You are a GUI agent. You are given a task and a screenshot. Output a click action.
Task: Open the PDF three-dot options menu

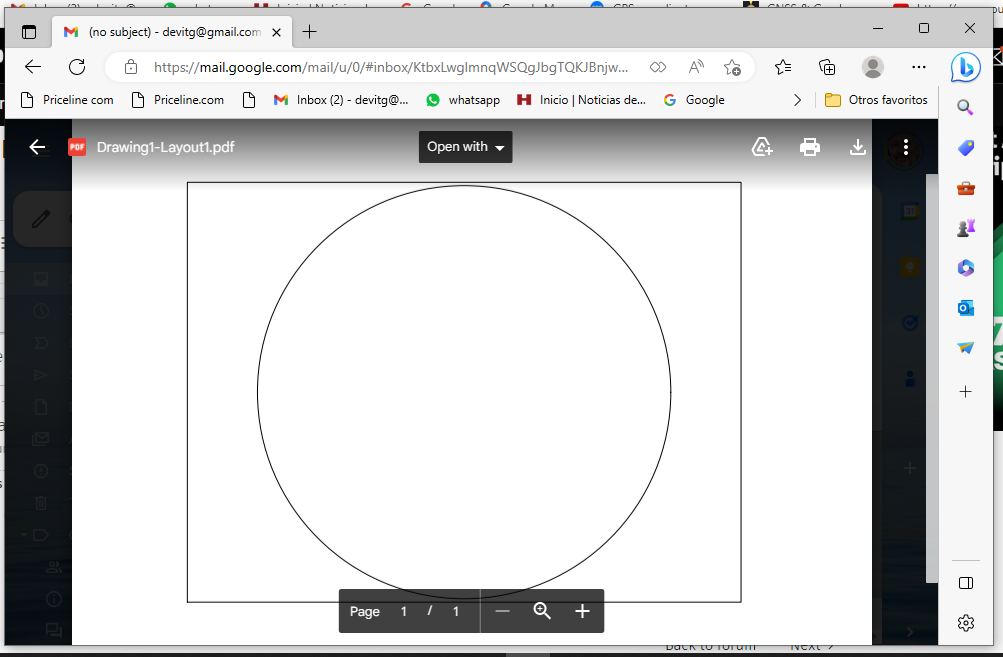(905, 146)
